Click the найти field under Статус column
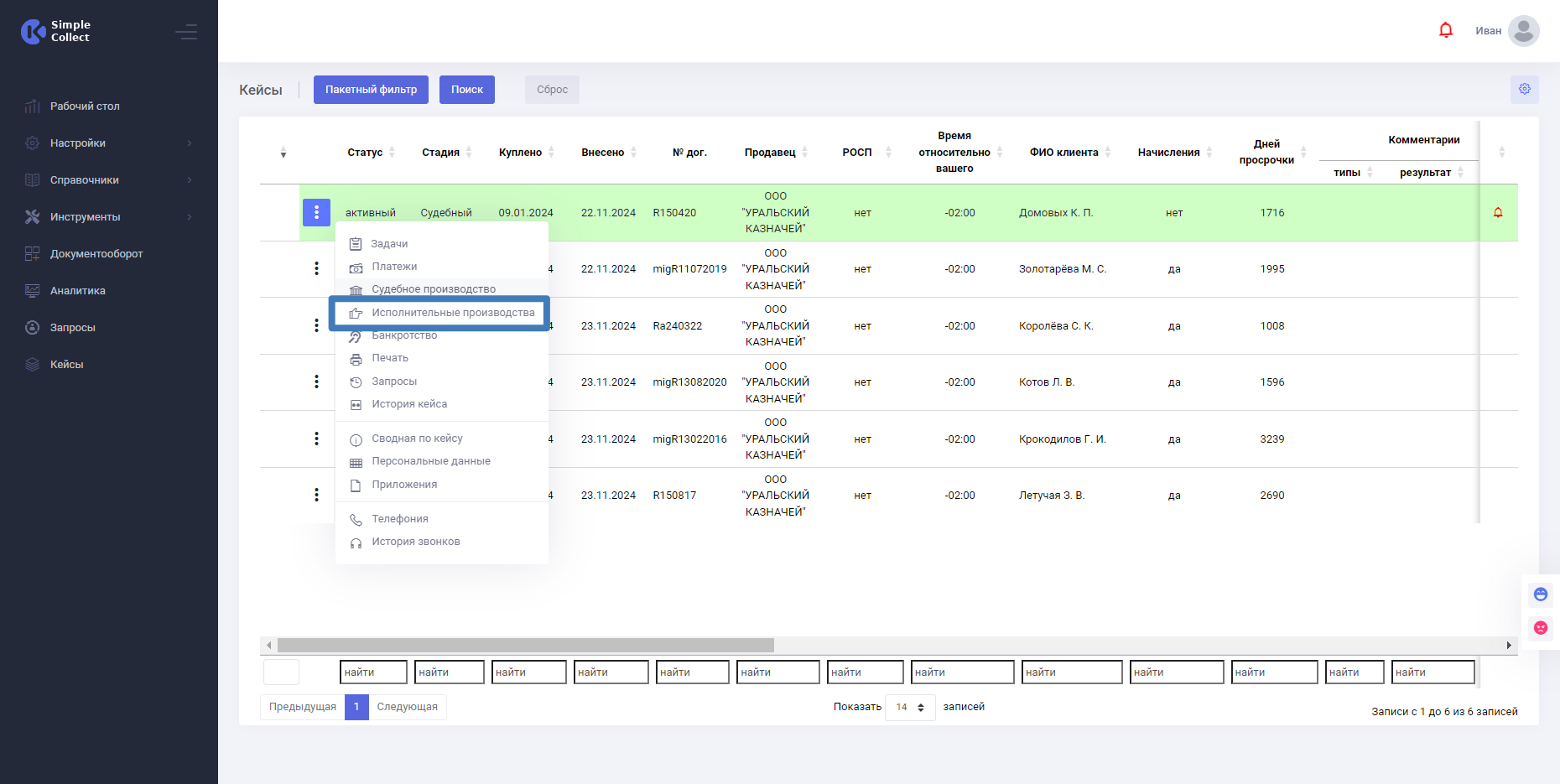 click(x=372, y=672)
